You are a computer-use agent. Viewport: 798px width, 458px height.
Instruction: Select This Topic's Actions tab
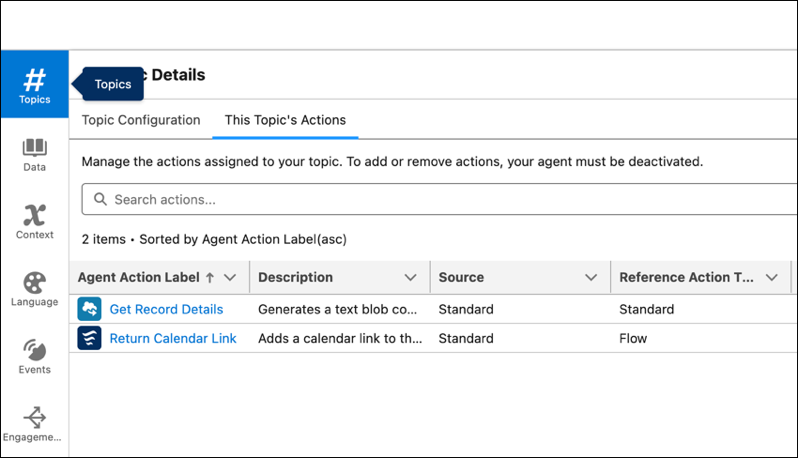(285, 120)
